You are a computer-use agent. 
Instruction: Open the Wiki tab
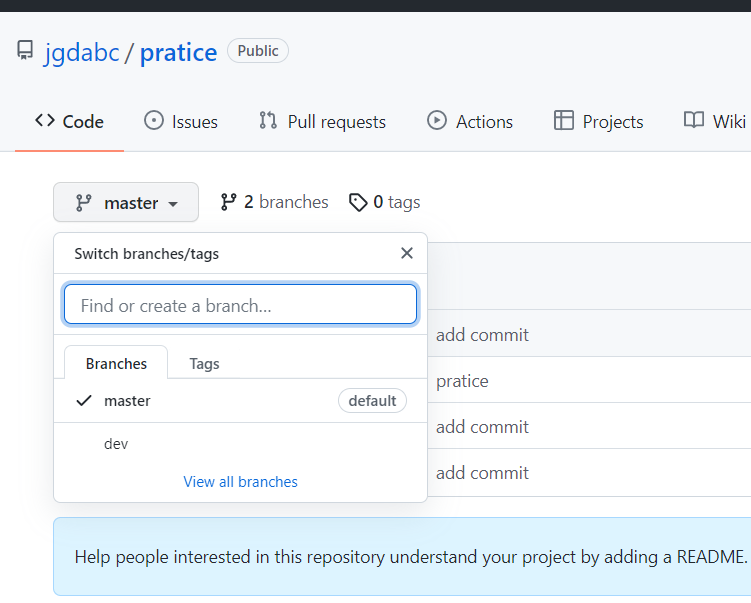[715, 122]
